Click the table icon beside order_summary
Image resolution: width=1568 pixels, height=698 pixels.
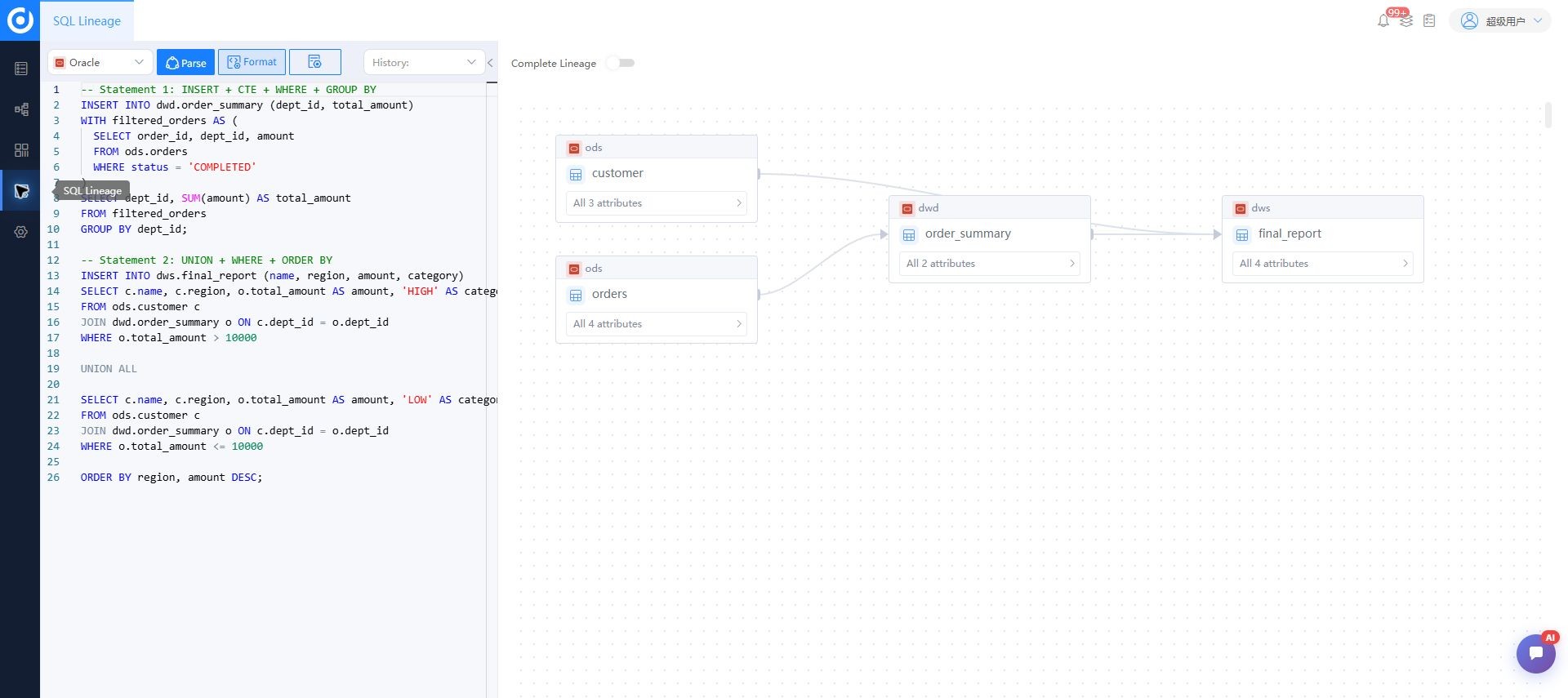[909, 234]
